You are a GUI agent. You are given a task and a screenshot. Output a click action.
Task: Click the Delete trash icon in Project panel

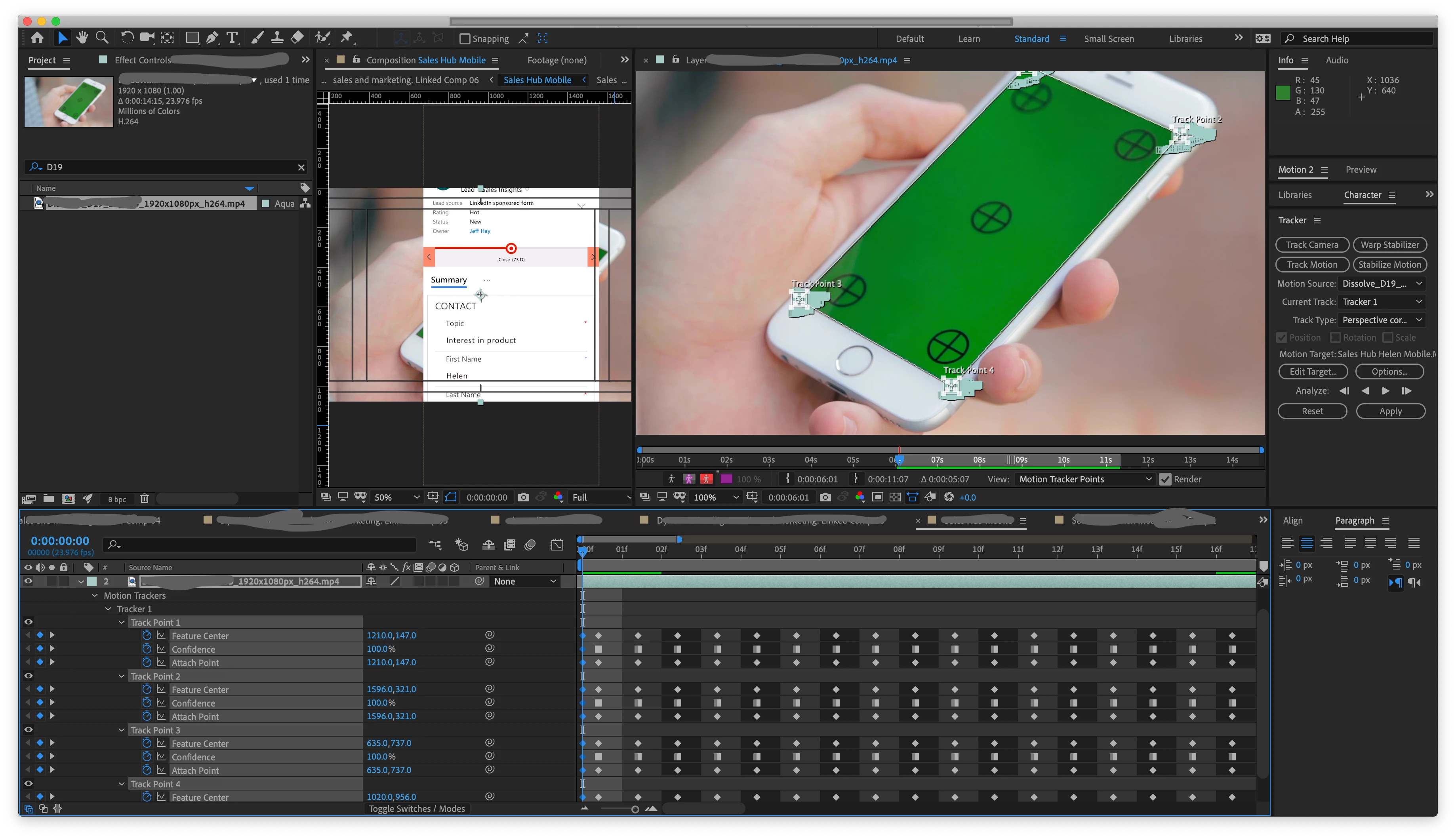pyautogui.click(x=145, y=499)
